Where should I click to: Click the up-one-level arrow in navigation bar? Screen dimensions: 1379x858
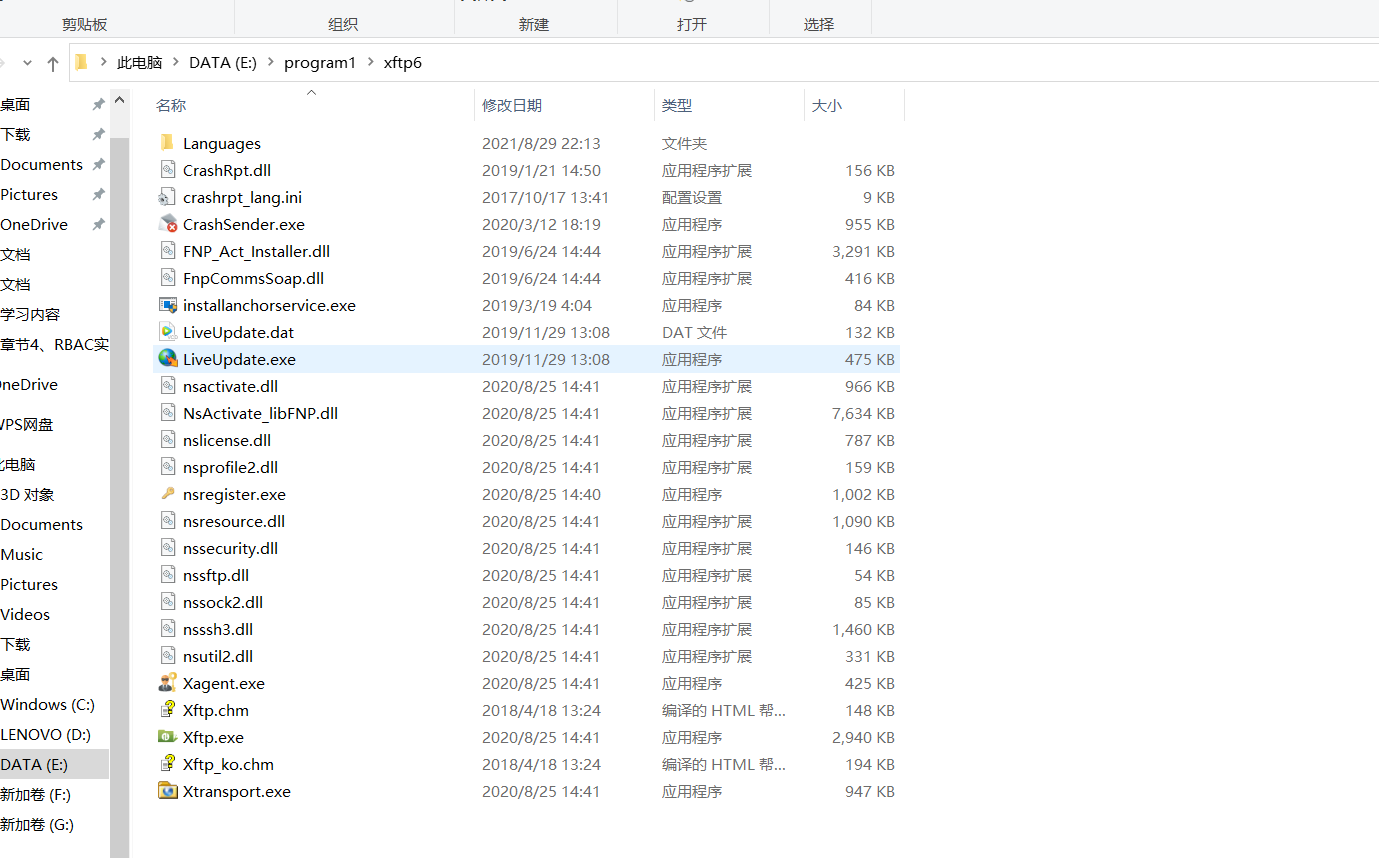[53, 63]
